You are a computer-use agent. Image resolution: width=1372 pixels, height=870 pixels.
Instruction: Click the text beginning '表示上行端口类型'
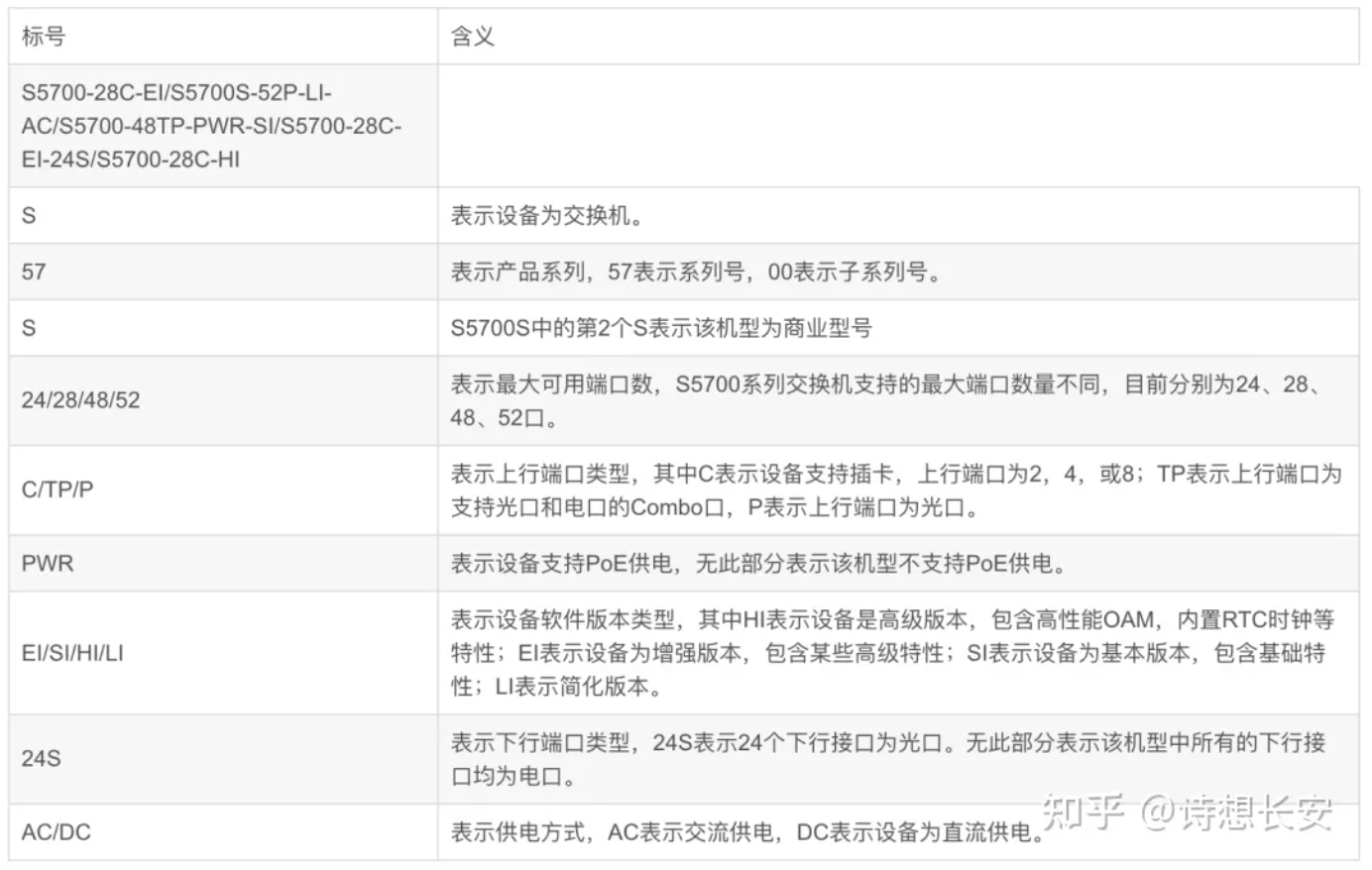[896, 489]
